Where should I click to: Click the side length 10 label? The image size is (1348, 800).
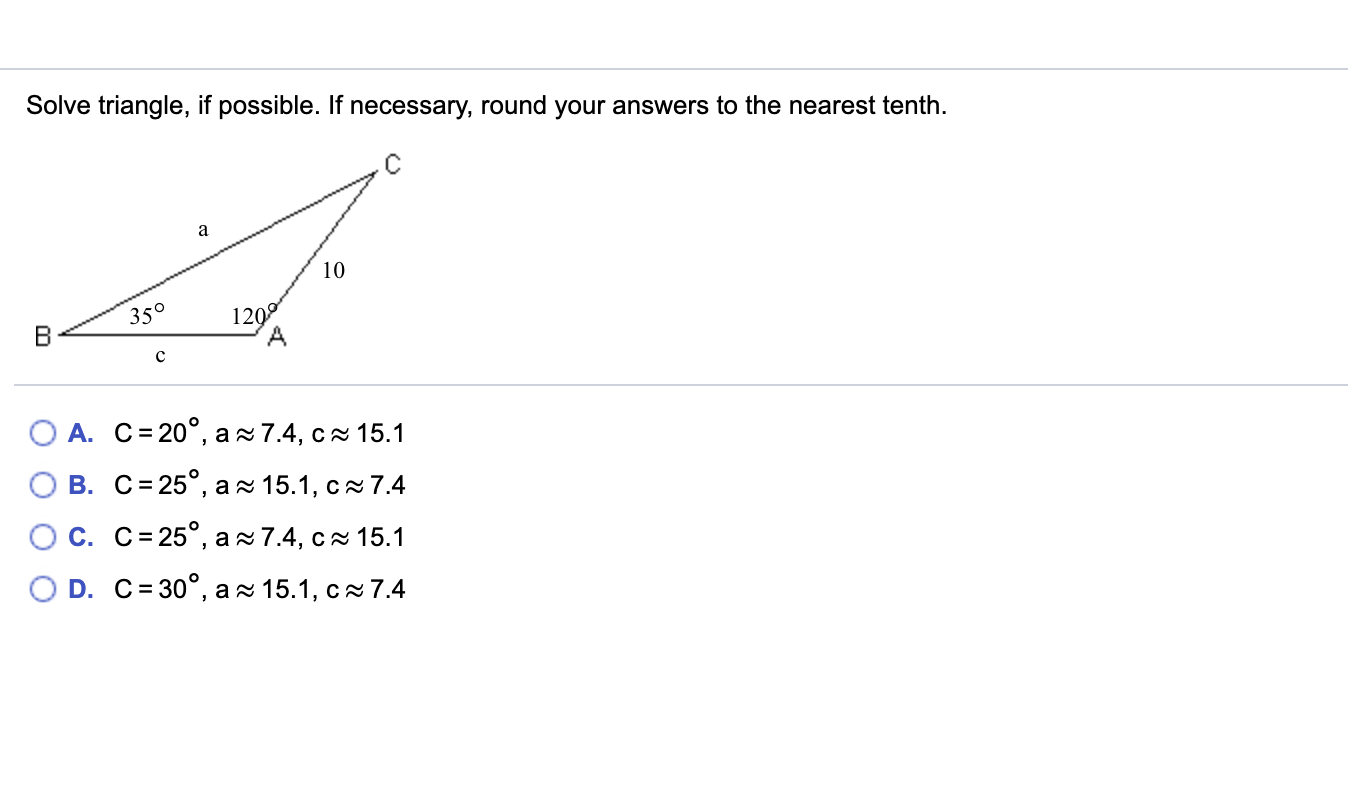click(x=333, y=270)
